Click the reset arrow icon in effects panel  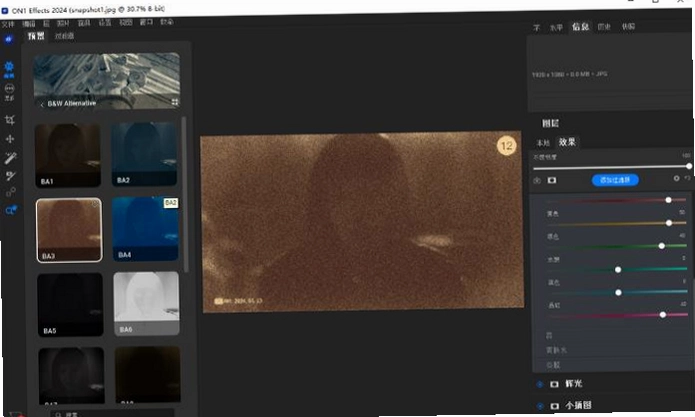(687, 178)
